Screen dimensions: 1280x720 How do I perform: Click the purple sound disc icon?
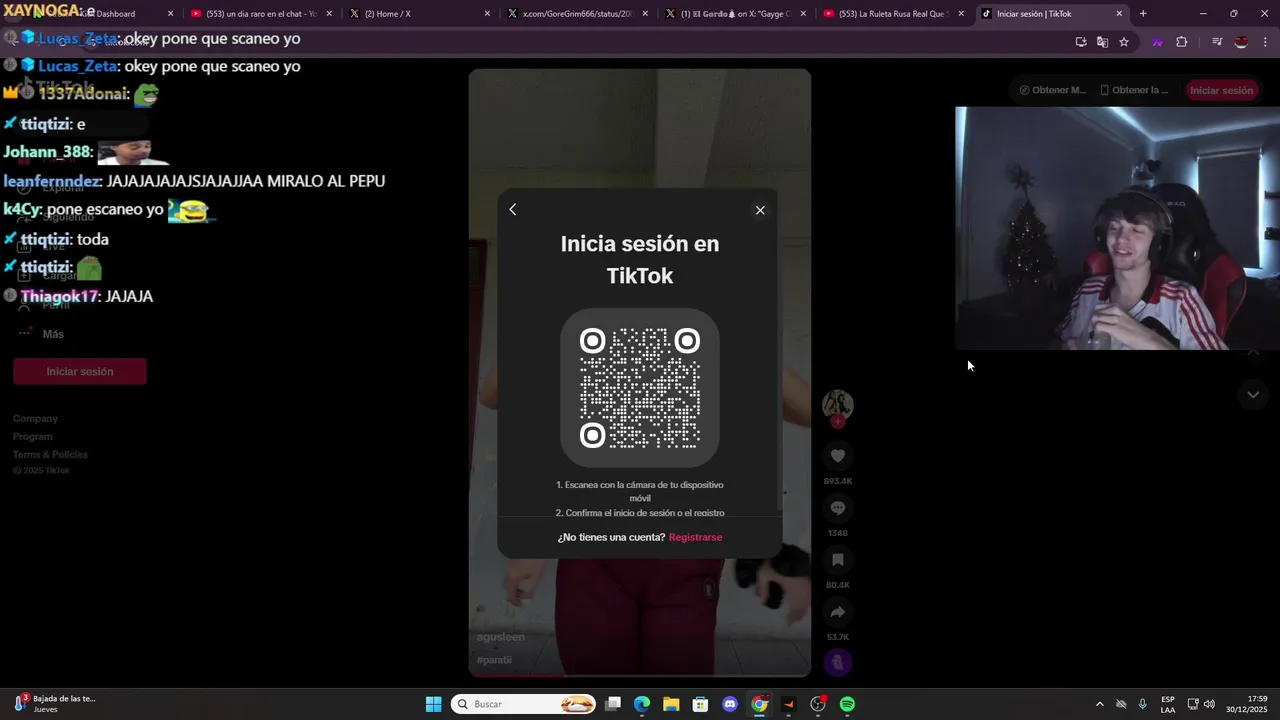pos(838,662)
